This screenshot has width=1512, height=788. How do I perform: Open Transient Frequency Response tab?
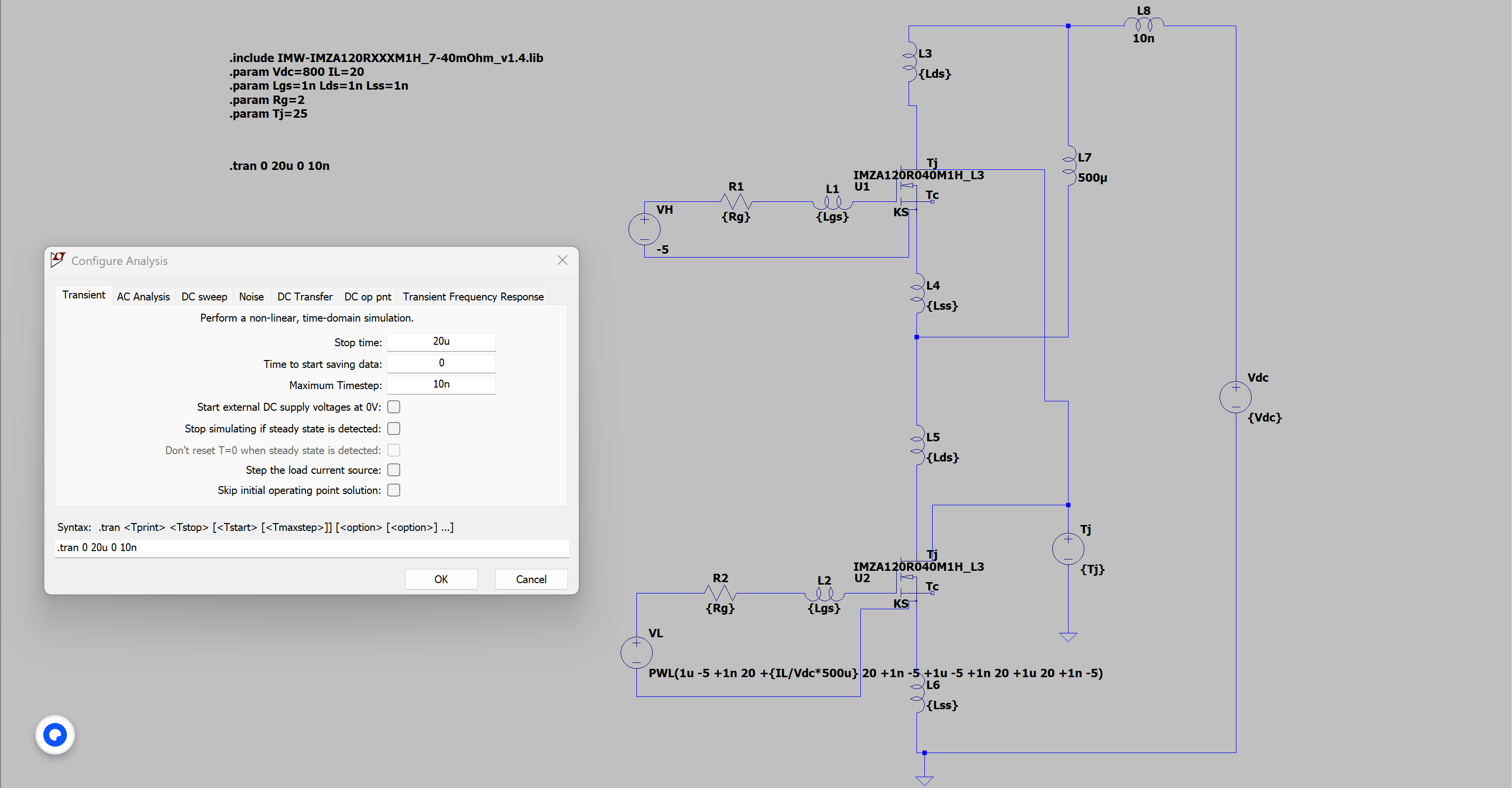pyautogui.click(x=472, y=296)
